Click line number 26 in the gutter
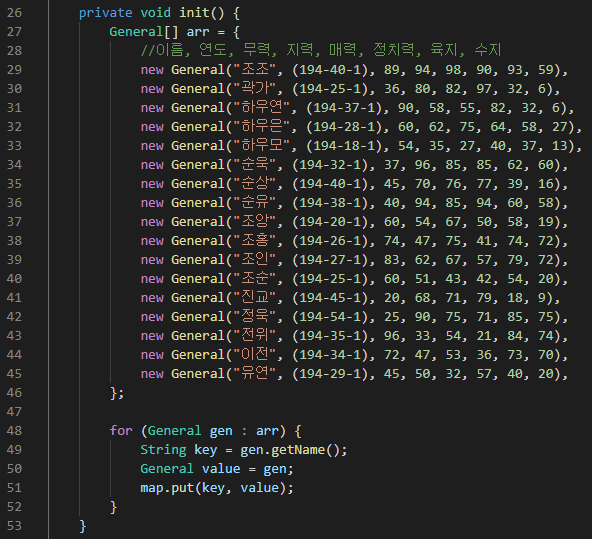The image size is (592, 539). pyautogui.click(x=14, y=13)
